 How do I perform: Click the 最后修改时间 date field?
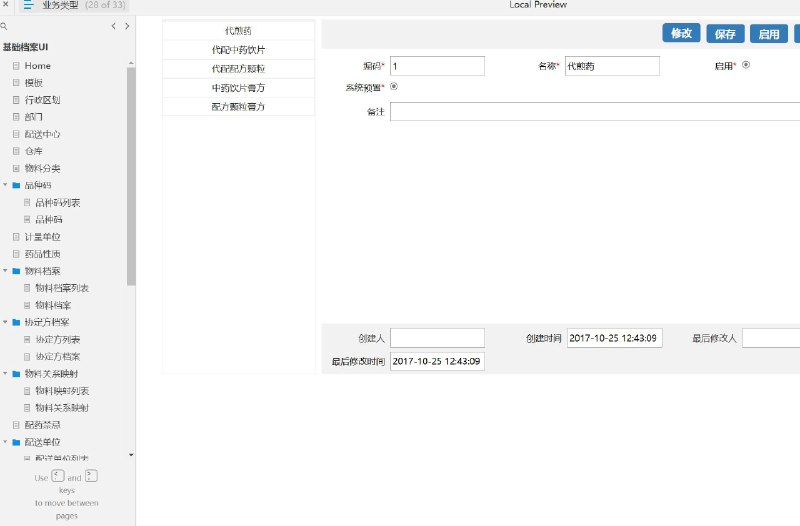[437, 361]
